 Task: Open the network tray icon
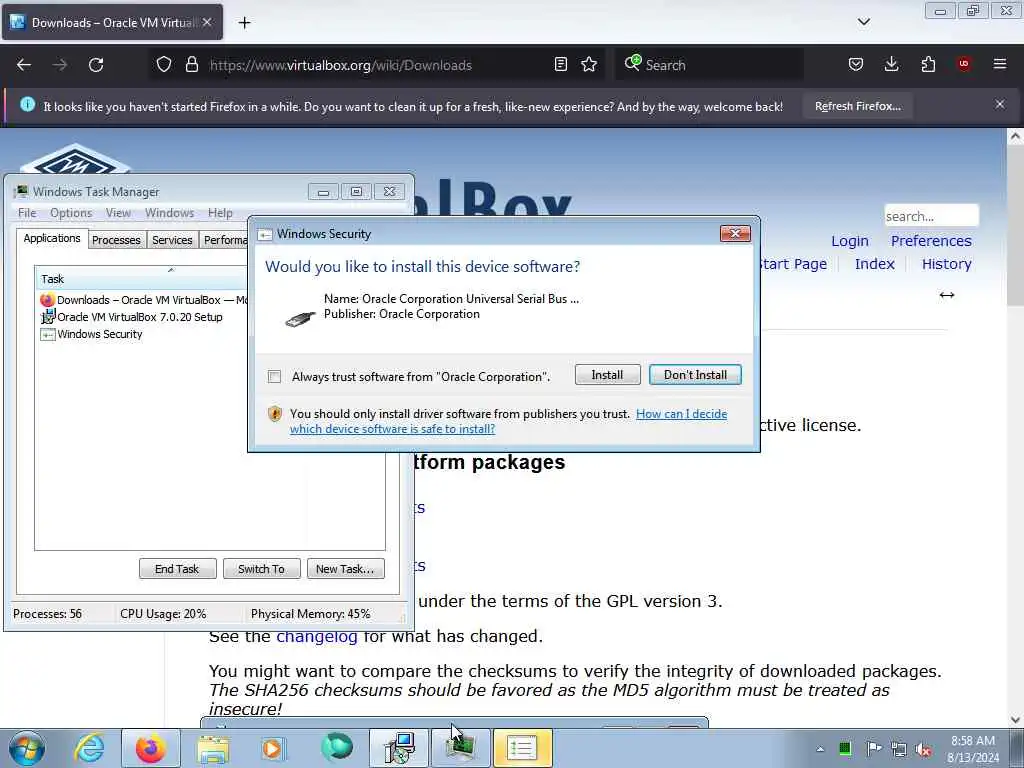[899, 749]
